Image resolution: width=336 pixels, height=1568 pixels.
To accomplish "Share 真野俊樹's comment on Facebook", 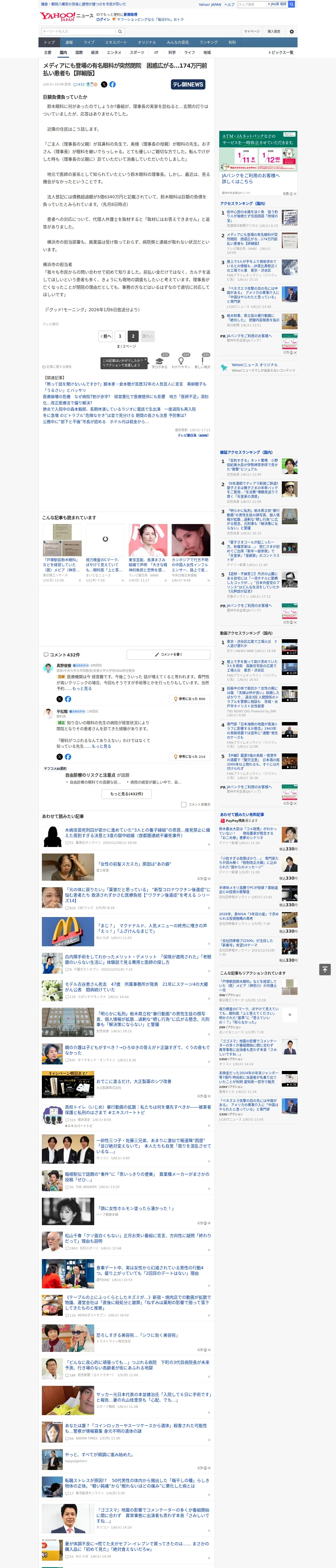I will [x=68, y=699].
